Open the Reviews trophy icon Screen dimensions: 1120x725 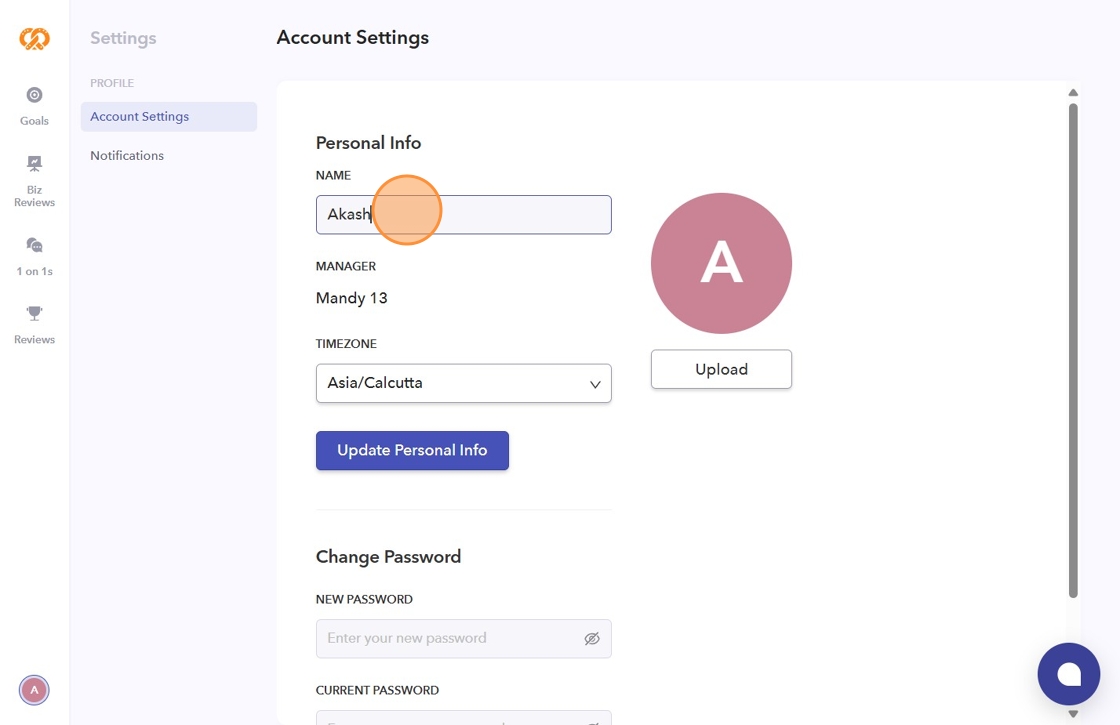(x=34, y=314)
